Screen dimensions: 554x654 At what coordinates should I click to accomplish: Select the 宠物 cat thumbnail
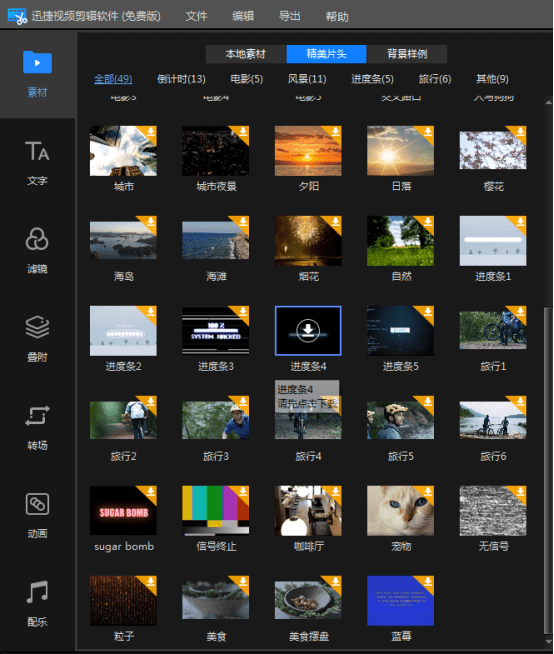[400, 511]
